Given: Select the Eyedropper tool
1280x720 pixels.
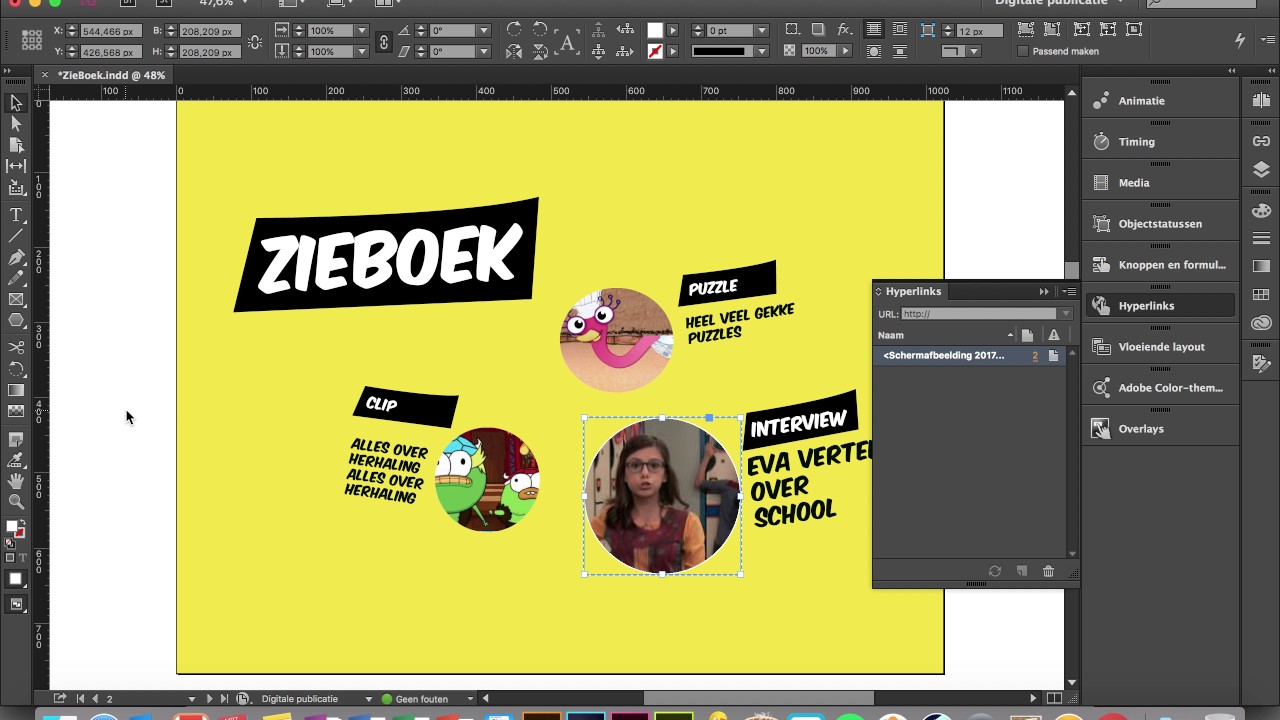Looking at the screenshot, I should pyautogui.click(x=16, y=460).
